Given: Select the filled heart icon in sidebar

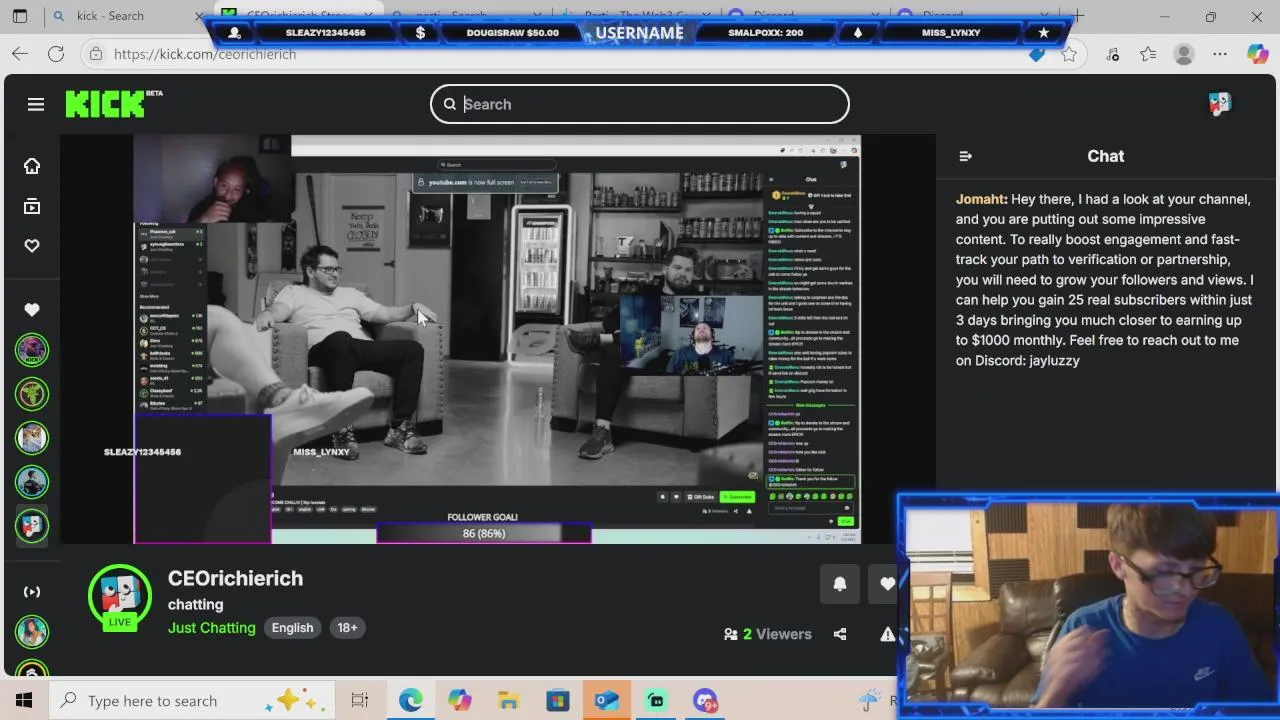Looking at the screenshot, I should 32,310.
